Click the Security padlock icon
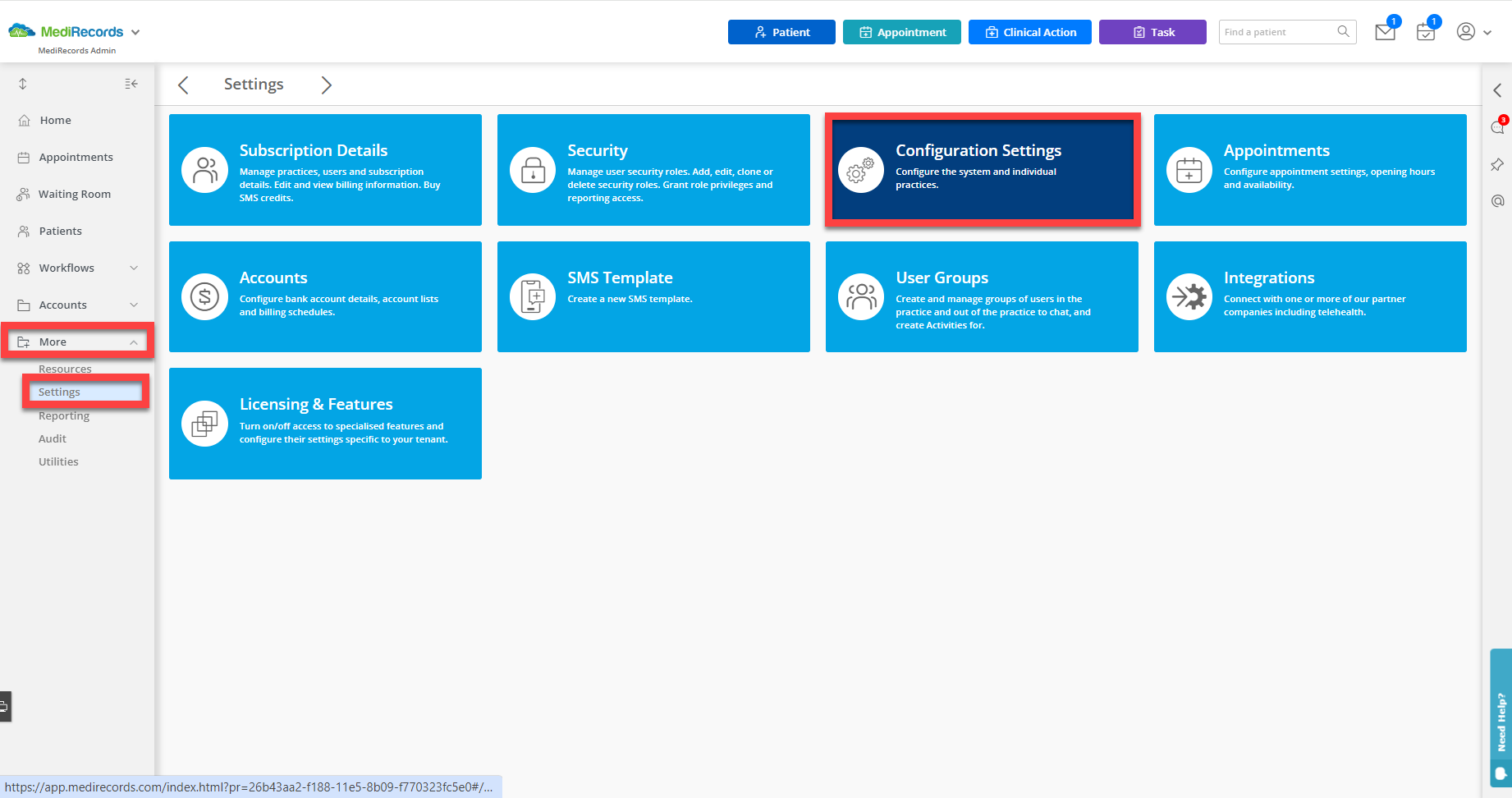The height and width of the screenshot is (798, 1512). pyautogui.click(x=533, y=170)
